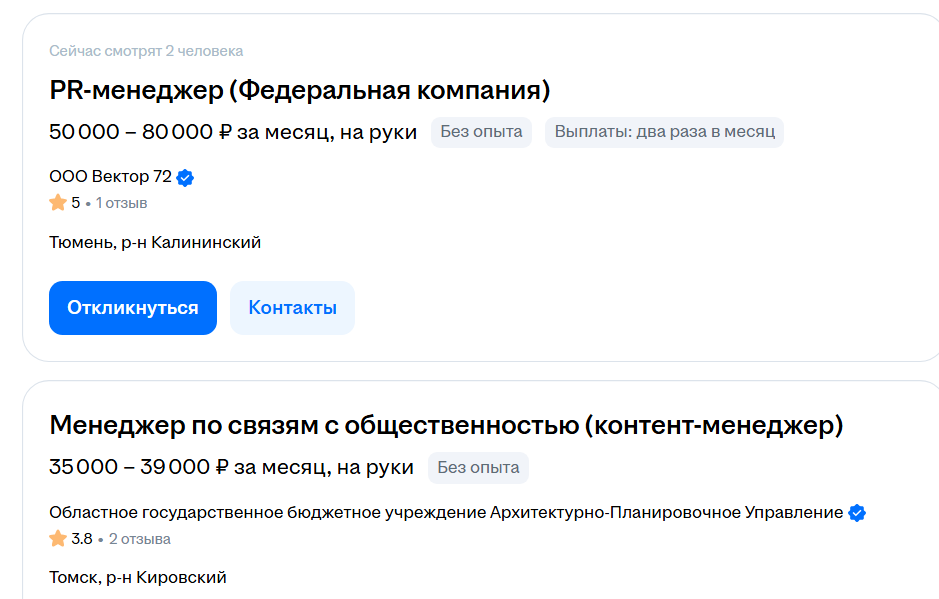This screenshot has width=939, height=599.
Task: Click the ООО Вектор 72 company name
Action: 110,177
